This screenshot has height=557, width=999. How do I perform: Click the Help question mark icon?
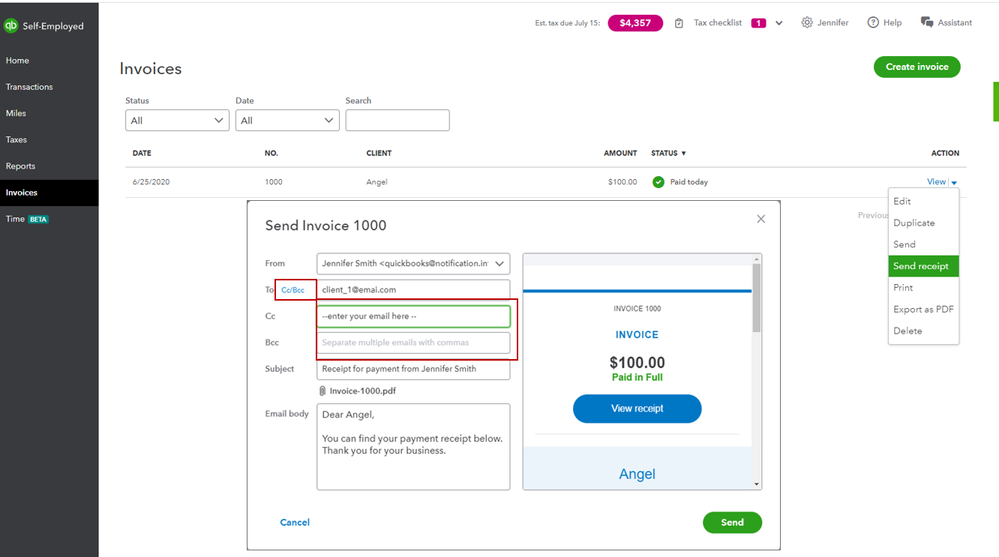coord(873,22)
